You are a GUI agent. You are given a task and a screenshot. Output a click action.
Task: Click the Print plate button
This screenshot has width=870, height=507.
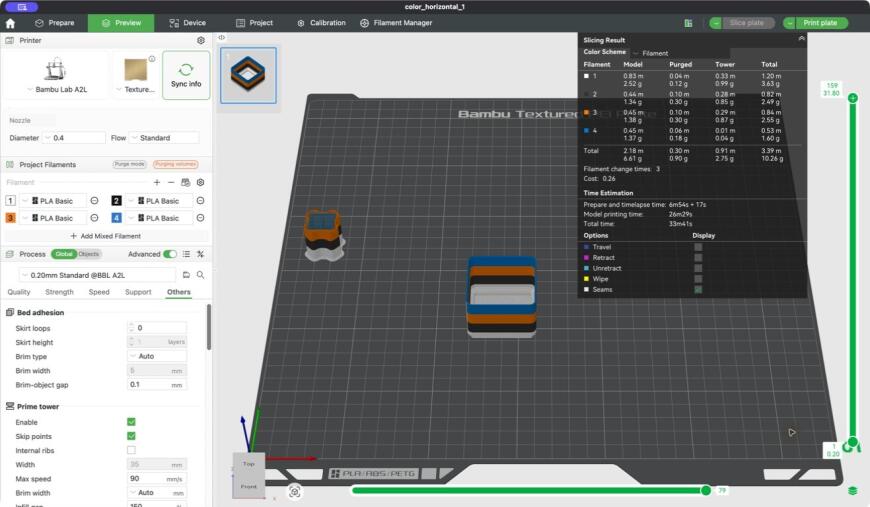pyautogui.click(x=815, y=23)
